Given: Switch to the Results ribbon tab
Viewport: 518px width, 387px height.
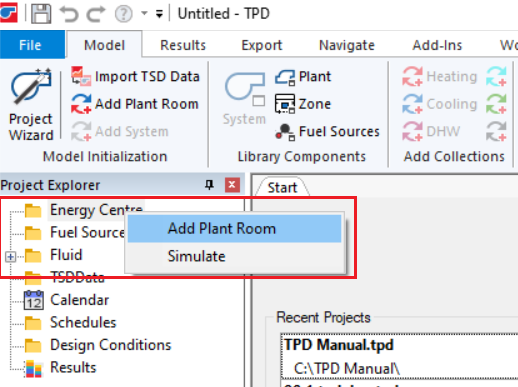Looking at the screenshot, I should tap(183, 45).
